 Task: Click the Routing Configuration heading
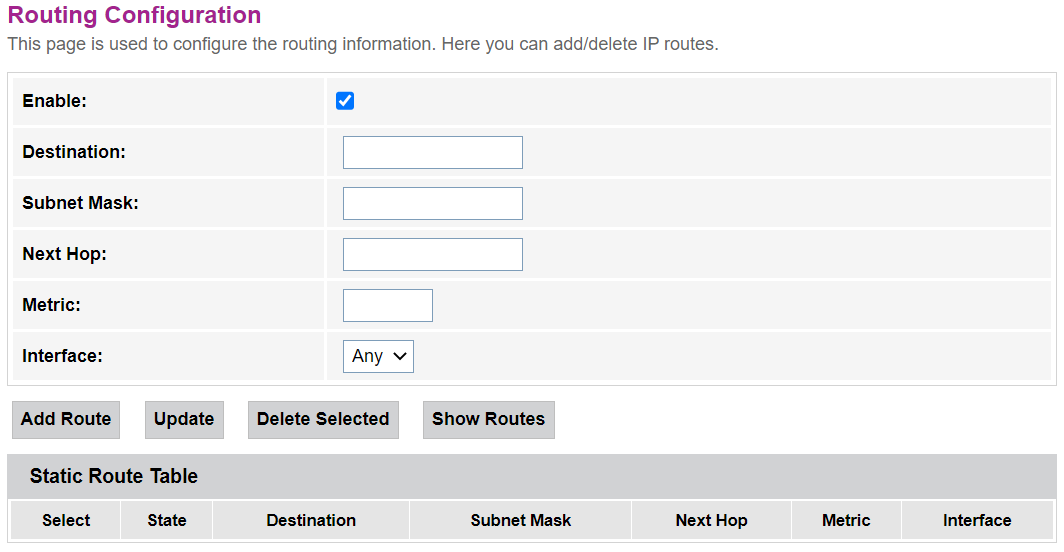point(134,16)
